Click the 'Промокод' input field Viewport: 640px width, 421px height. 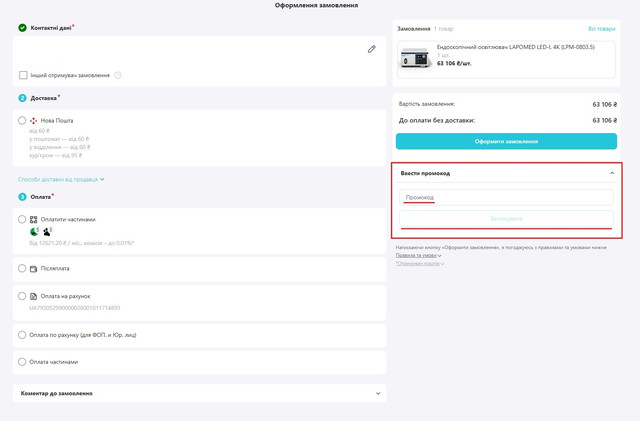506,198
